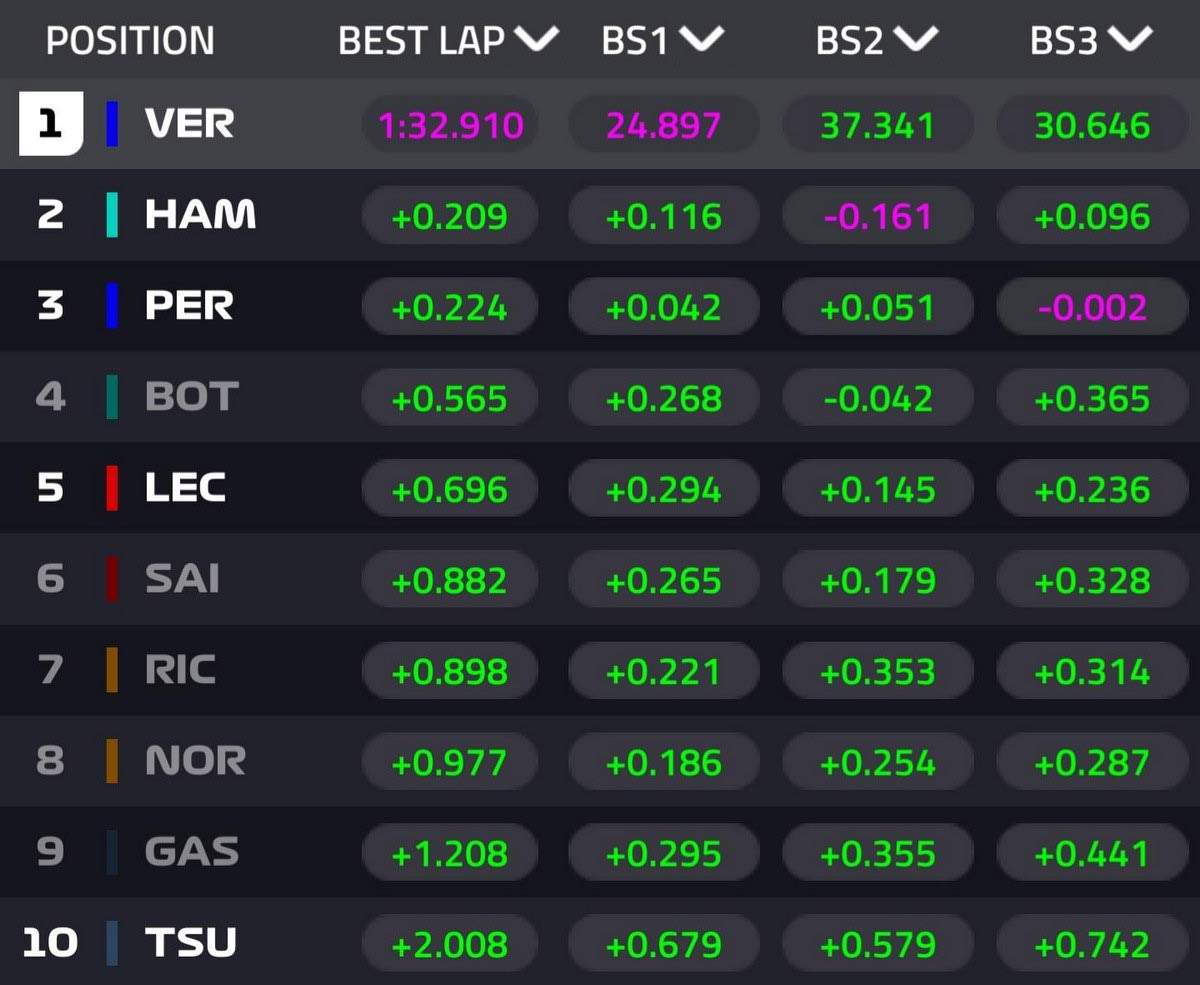Click LEC's red team color bar
The image size is (1200, 985).
tap(112, 488)
